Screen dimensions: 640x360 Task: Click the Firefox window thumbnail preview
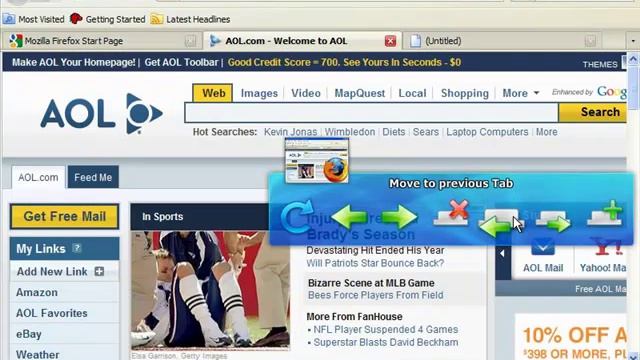coord(317,160)
